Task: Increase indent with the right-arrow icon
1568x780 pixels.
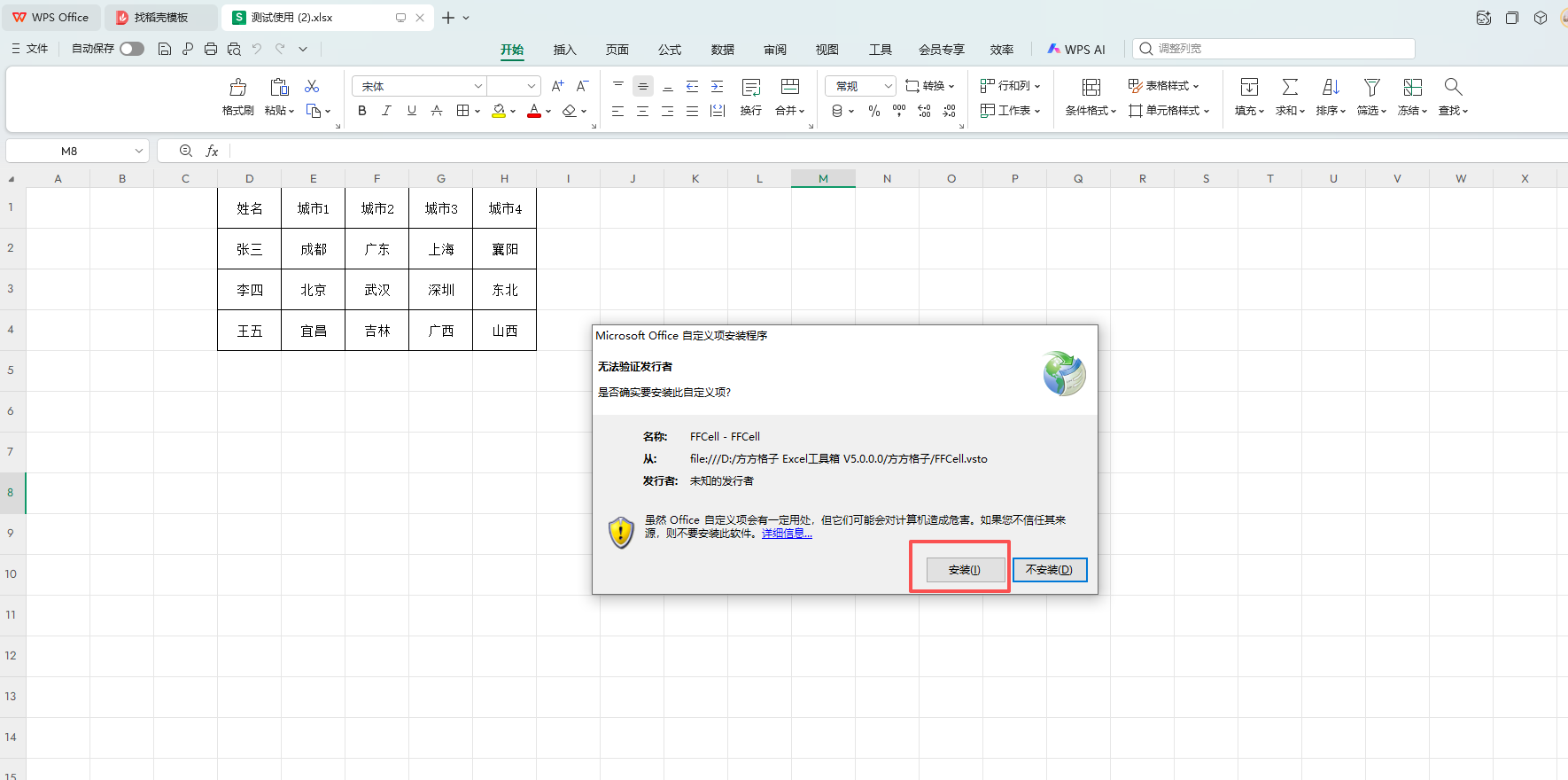Action: tap(717, 86)
